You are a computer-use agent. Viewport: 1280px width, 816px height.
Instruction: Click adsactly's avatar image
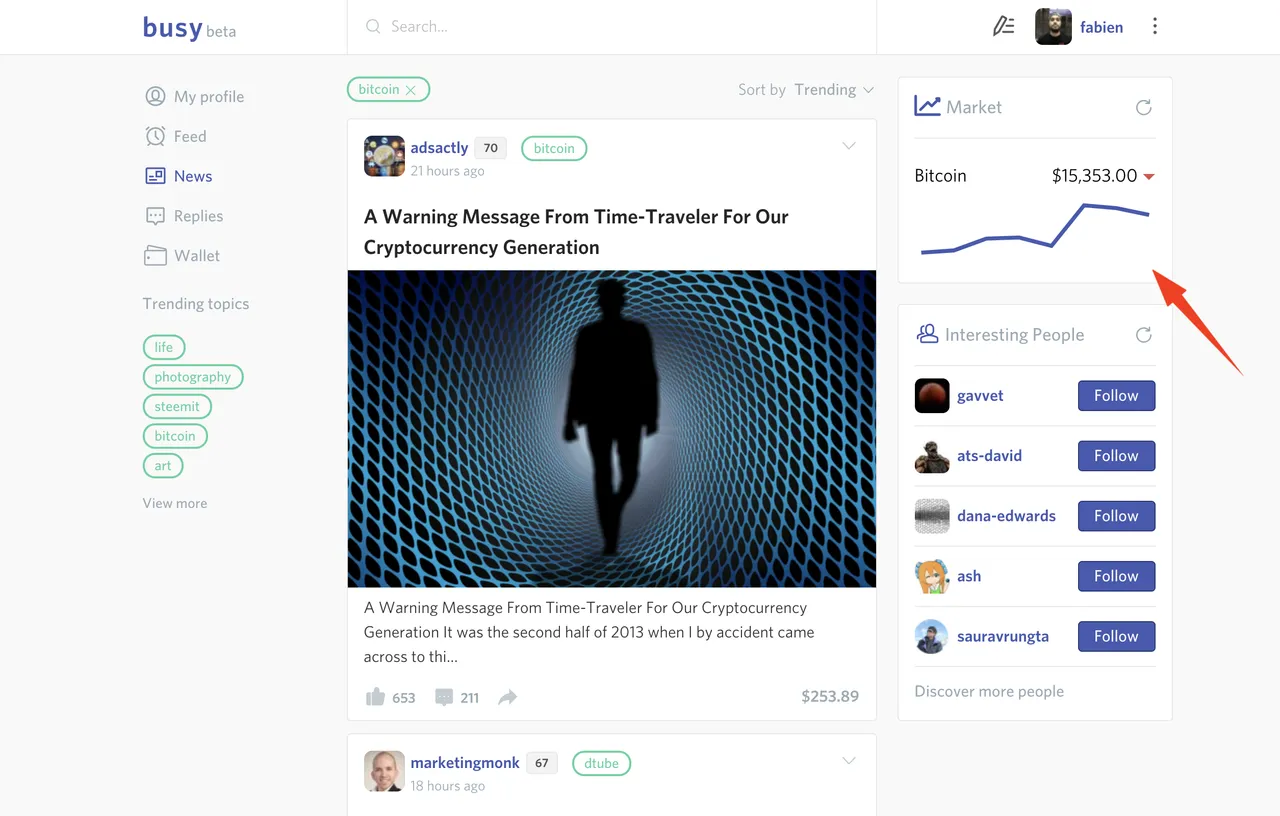[384, 156]
